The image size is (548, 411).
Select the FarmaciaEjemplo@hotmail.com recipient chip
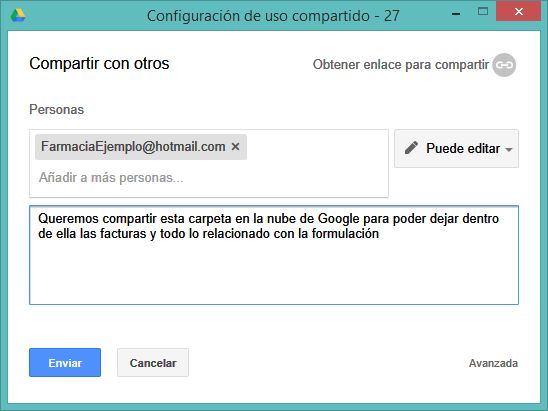tap(133, 147)
